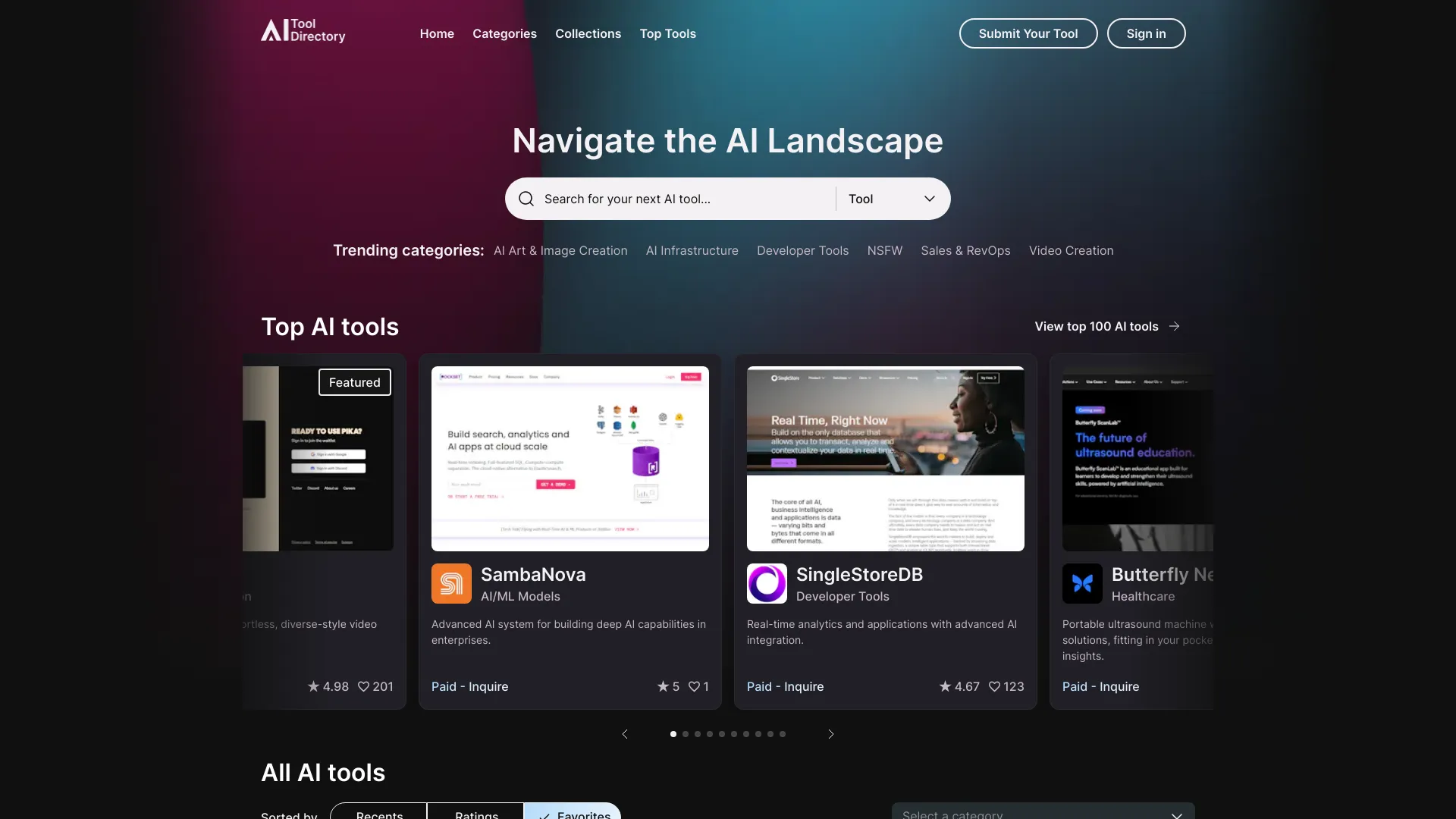Click the heart icon on SingleStoreDB card
Screen dimensions: 1456x819
click(x=994, y=687)
